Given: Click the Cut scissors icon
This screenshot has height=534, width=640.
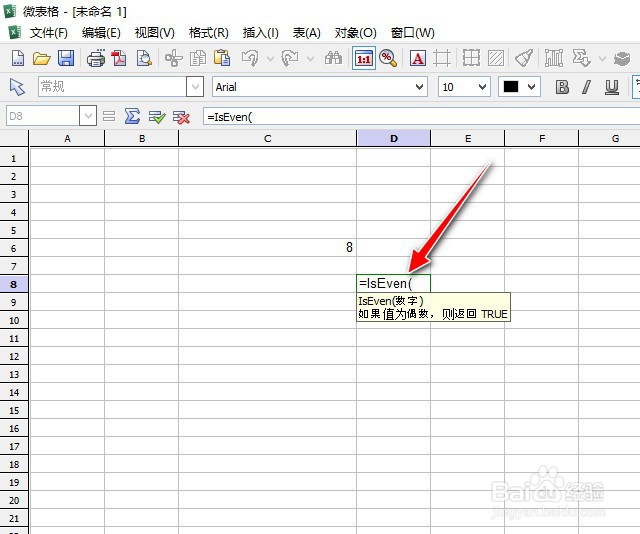Looking at the screenshot, I should [x=173, y=58].
